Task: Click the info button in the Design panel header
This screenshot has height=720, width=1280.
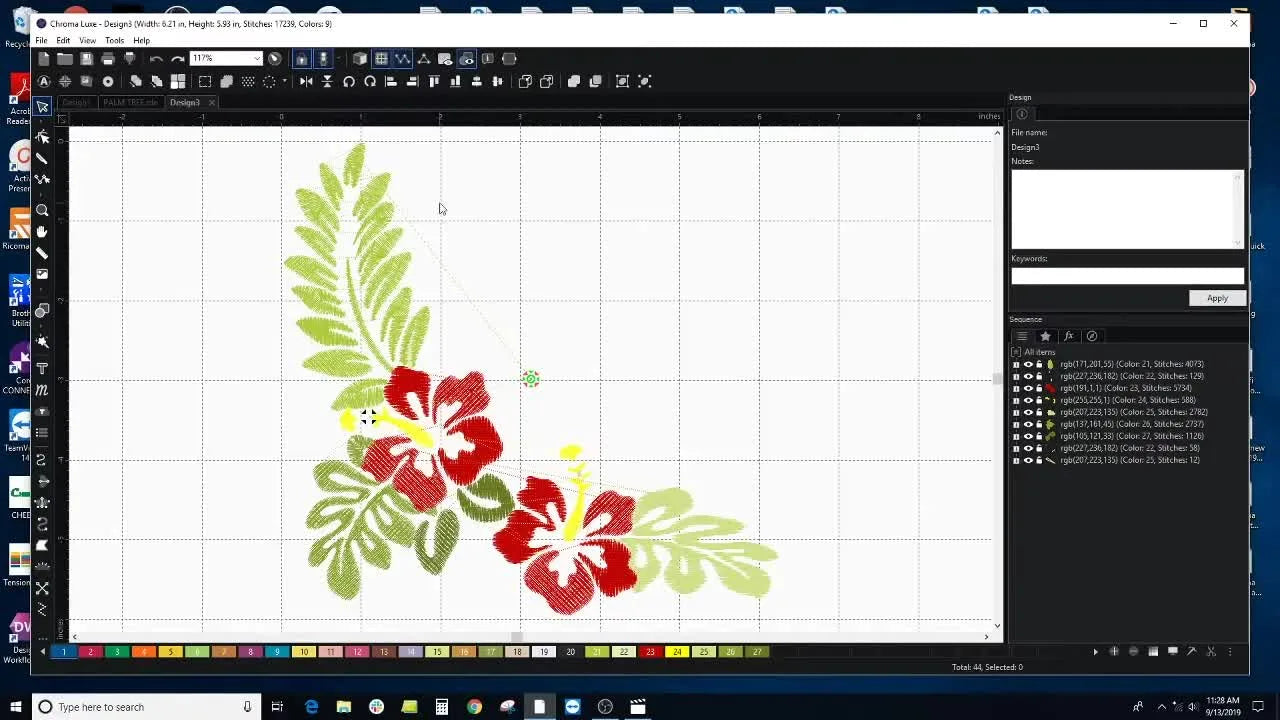Action: [x=1022, y=114]
